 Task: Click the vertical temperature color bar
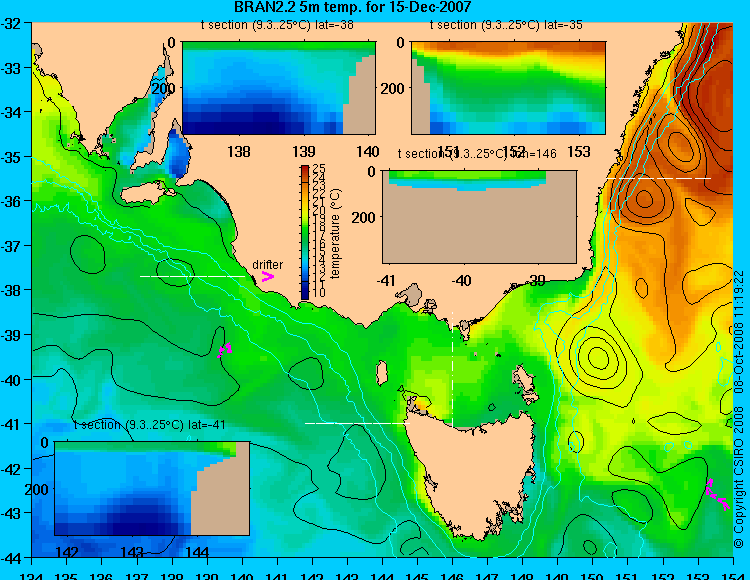point(305,232)
